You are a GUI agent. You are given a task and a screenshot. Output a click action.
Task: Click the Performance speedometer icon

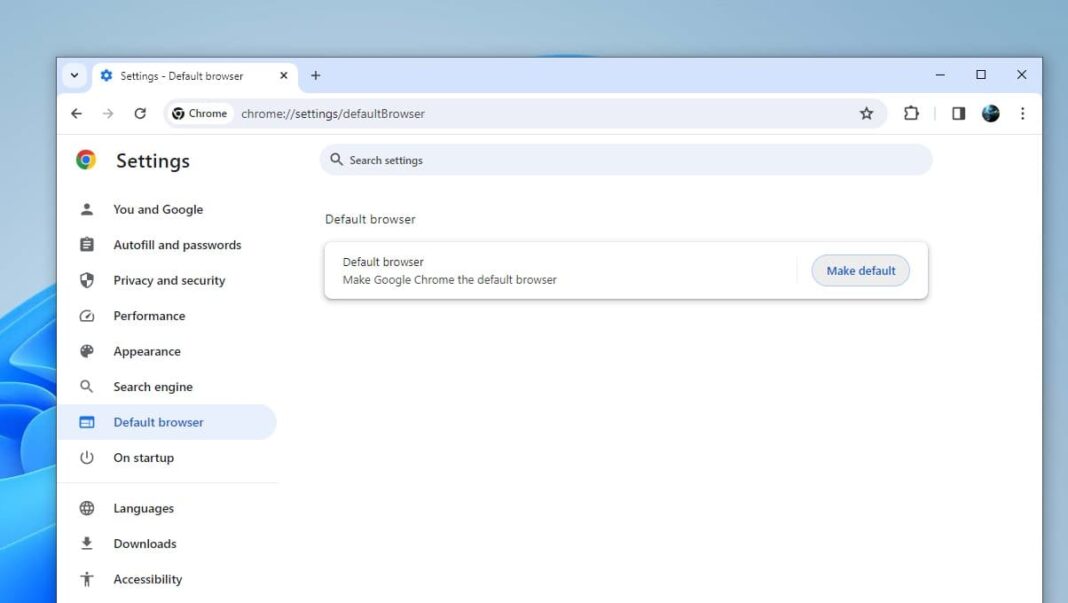pos(87,316)
